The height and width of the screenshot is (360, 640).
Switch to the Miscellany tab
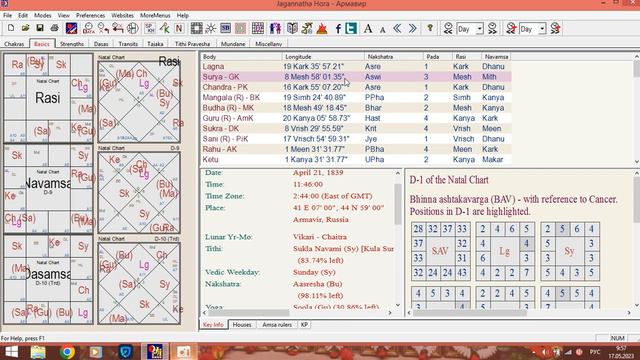coord(269,44)
